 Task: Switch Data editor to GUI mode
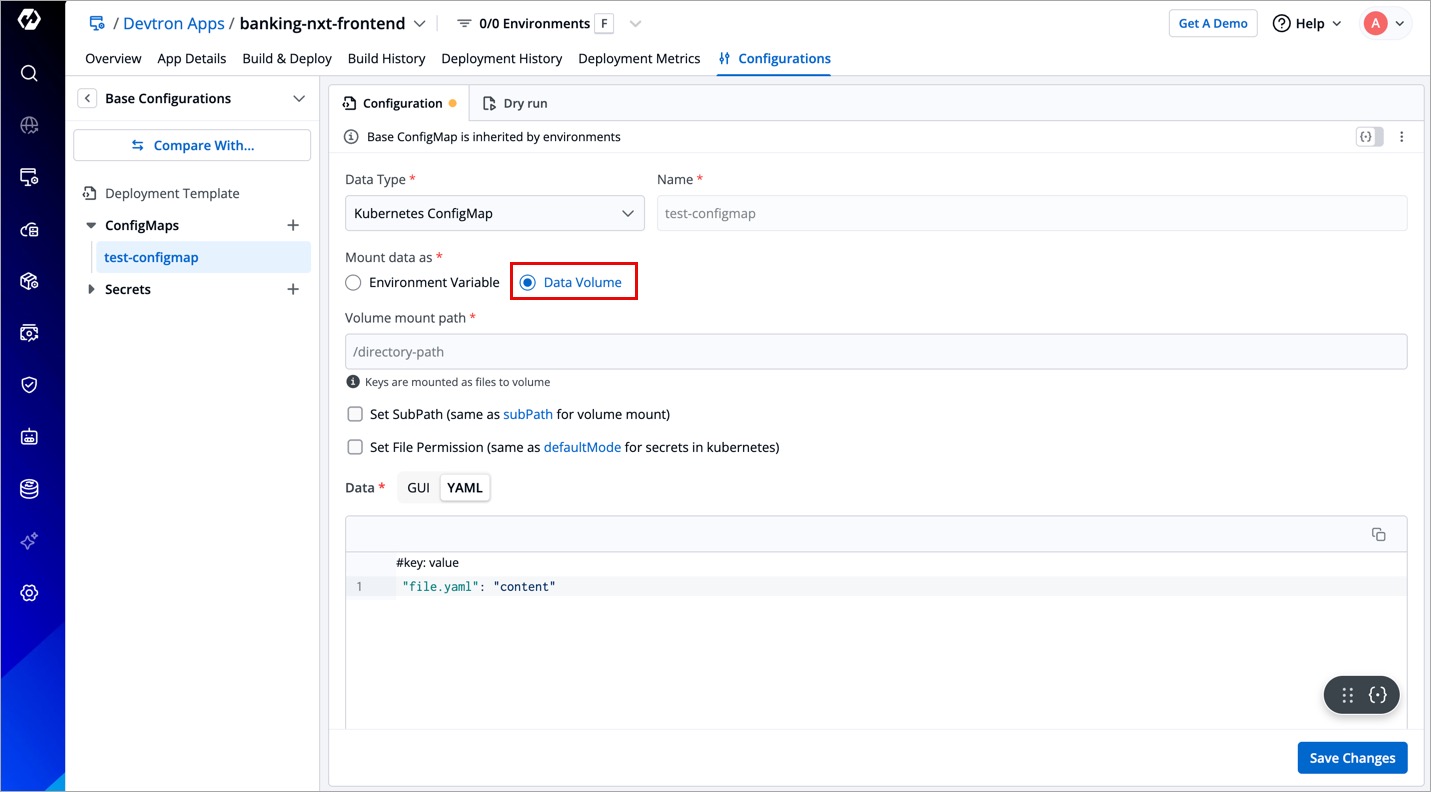click(x=418, y=488)
